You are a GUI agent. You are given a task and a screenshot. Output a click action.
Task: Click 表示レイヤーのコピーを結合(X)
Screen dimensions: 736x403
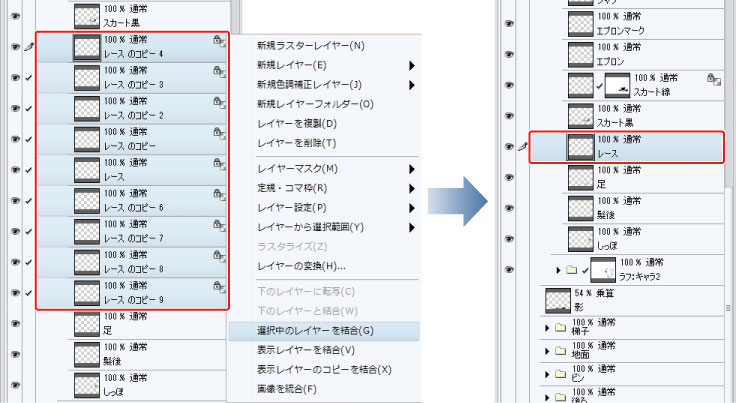point(324,370)
